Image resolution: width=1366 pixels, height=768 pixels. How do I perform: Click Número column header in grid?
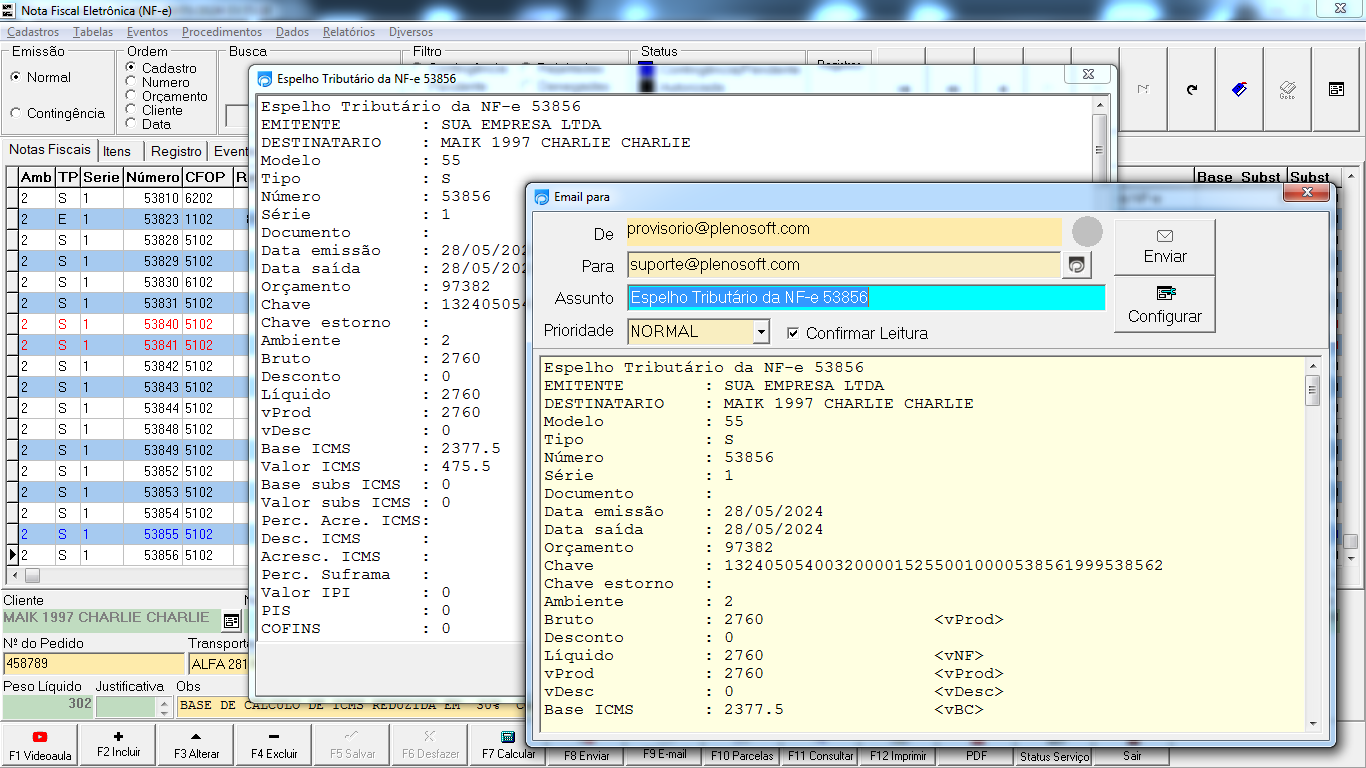(x=152, y=177)
